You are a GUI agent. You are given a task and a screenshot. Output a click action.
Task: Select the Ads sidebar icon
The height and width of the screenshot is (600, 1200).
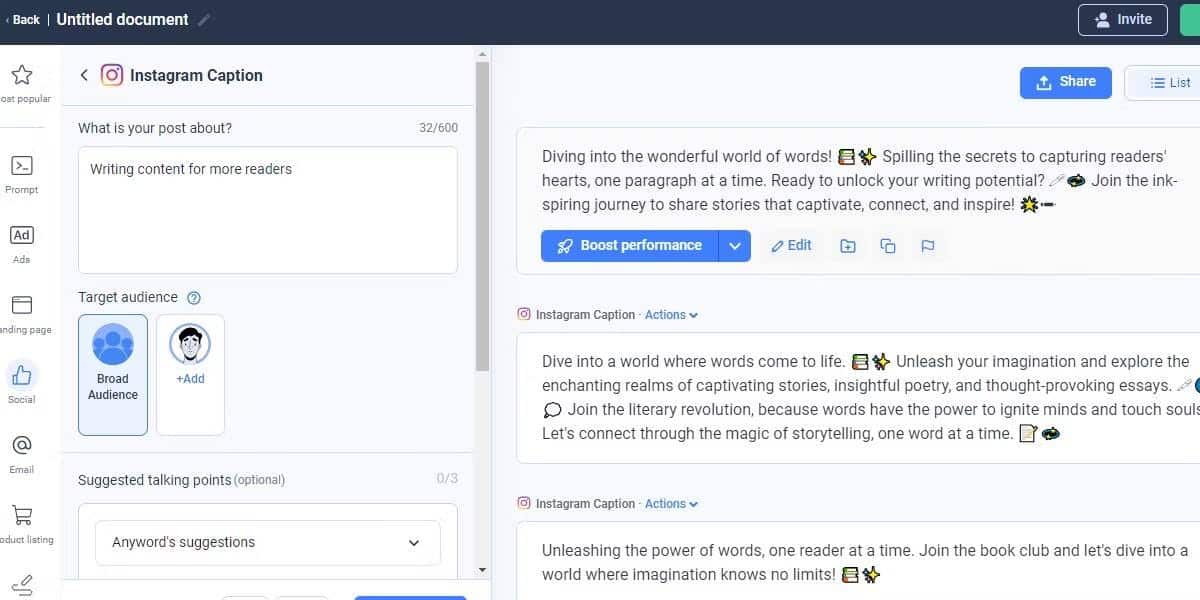point(22,236)
